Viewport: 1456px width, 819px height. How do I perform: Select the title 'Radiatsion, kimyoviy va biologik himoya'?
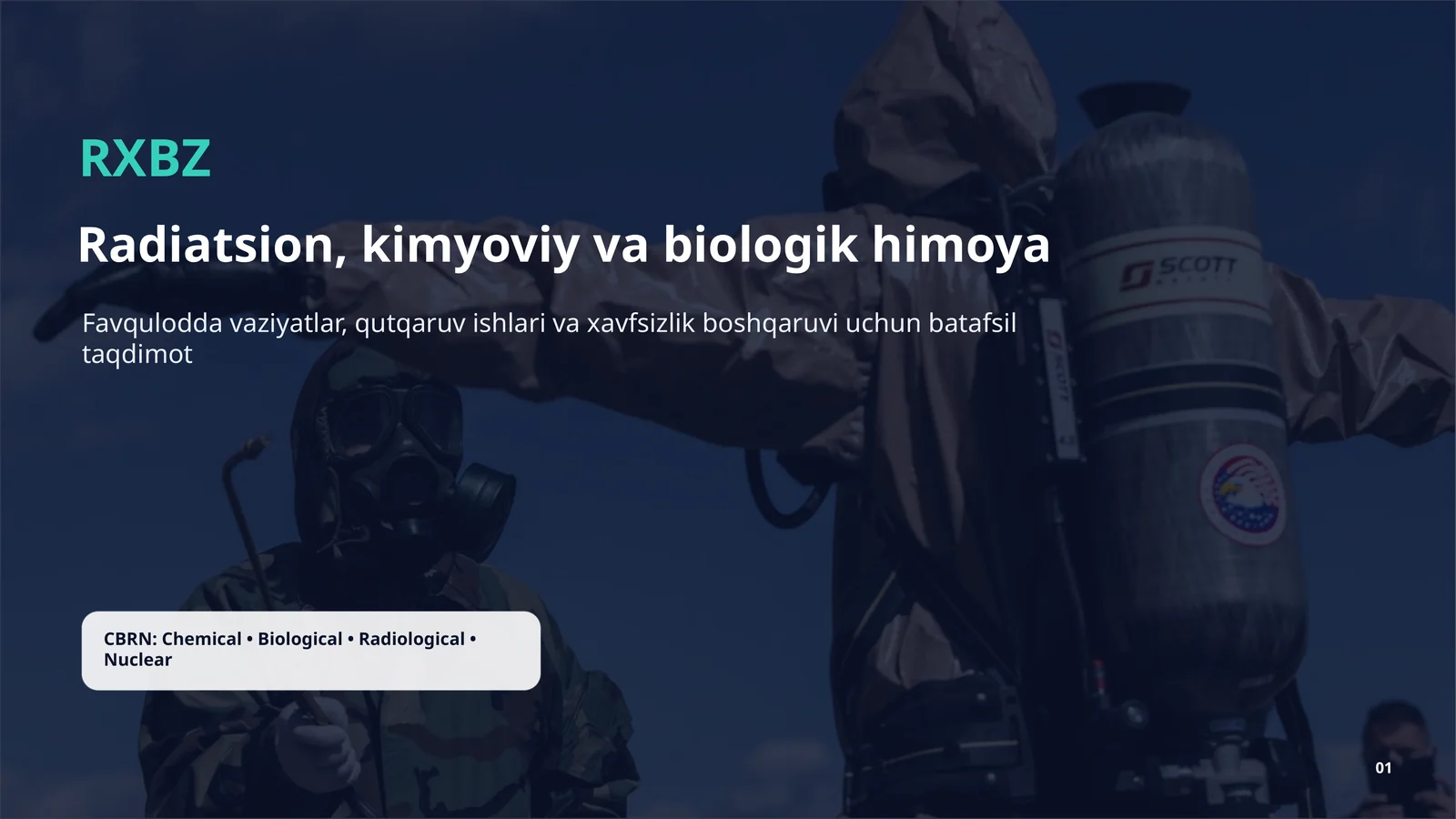pyautogui.click(x=564, y=245)
